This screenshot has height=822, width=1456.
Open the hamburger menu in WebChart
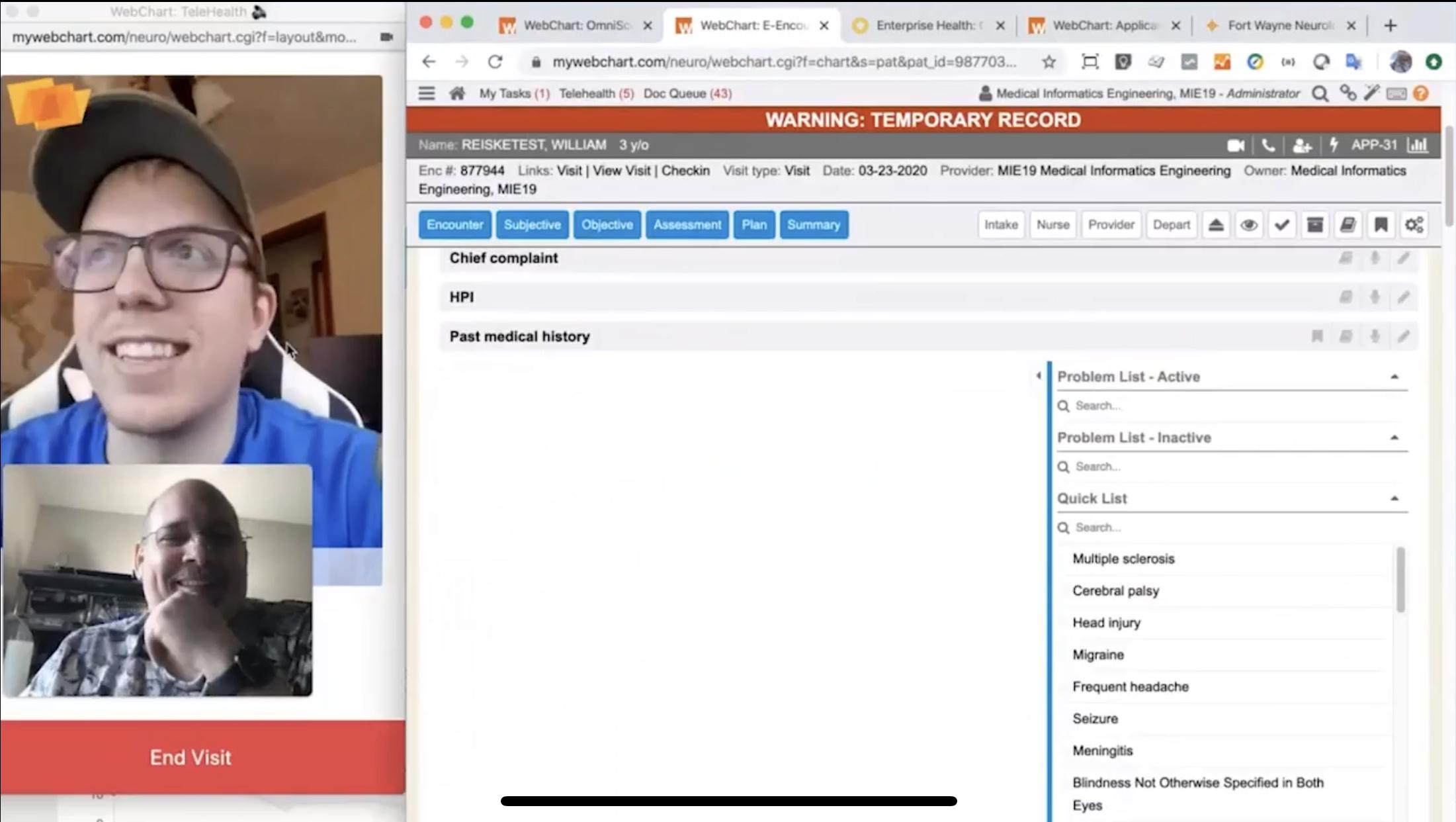click(427, 93)
